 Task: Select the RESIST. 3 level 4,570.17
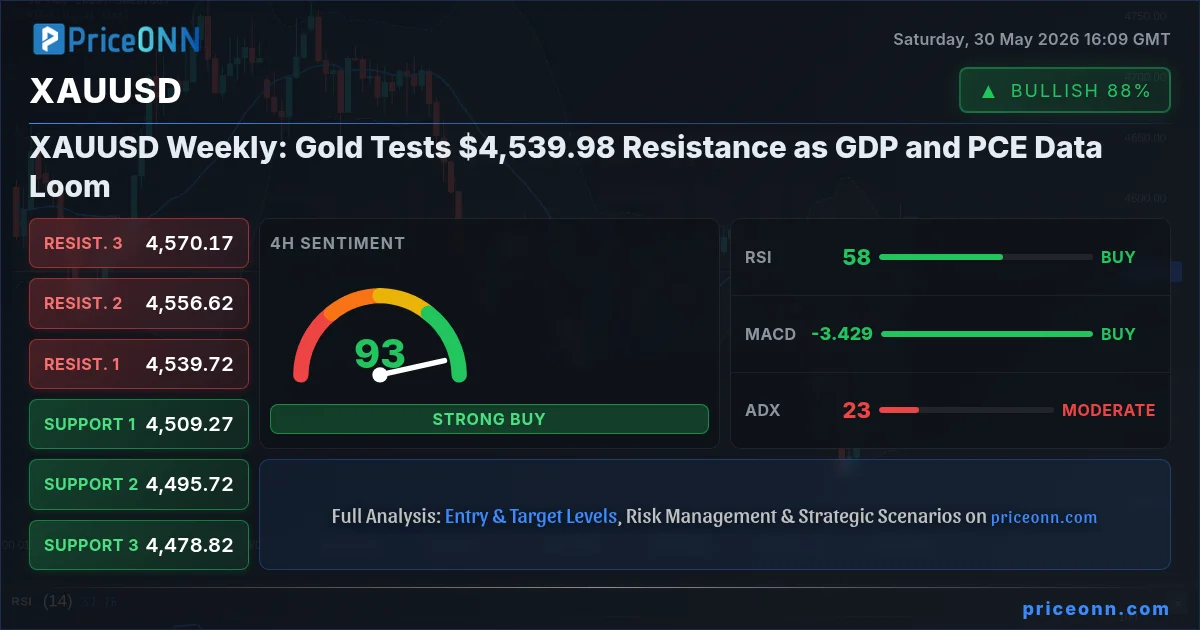[139, 243]
